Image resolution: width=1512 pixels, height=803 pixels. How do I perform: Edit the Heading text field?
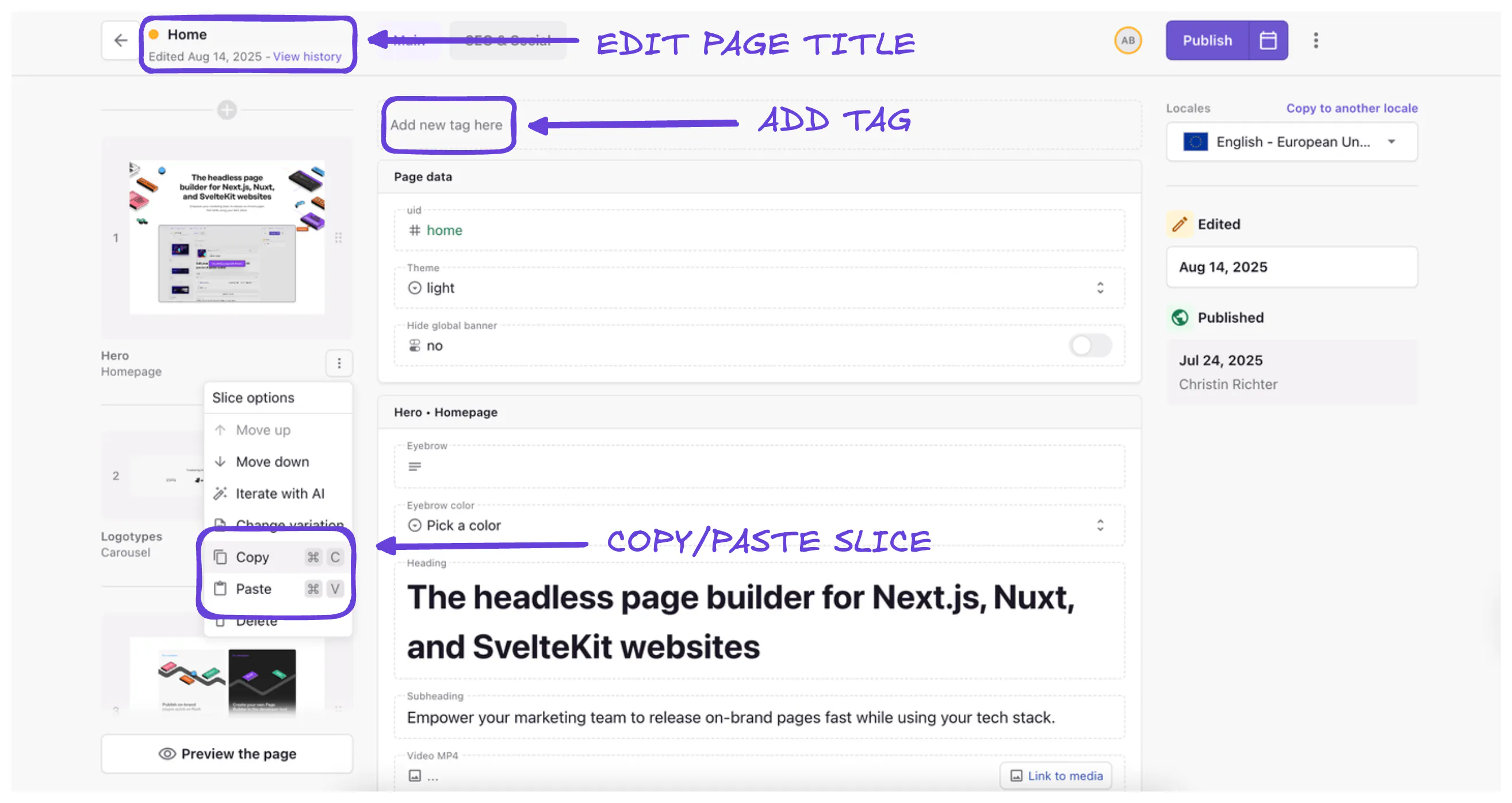pyautogui.click(x=760, y=622)
